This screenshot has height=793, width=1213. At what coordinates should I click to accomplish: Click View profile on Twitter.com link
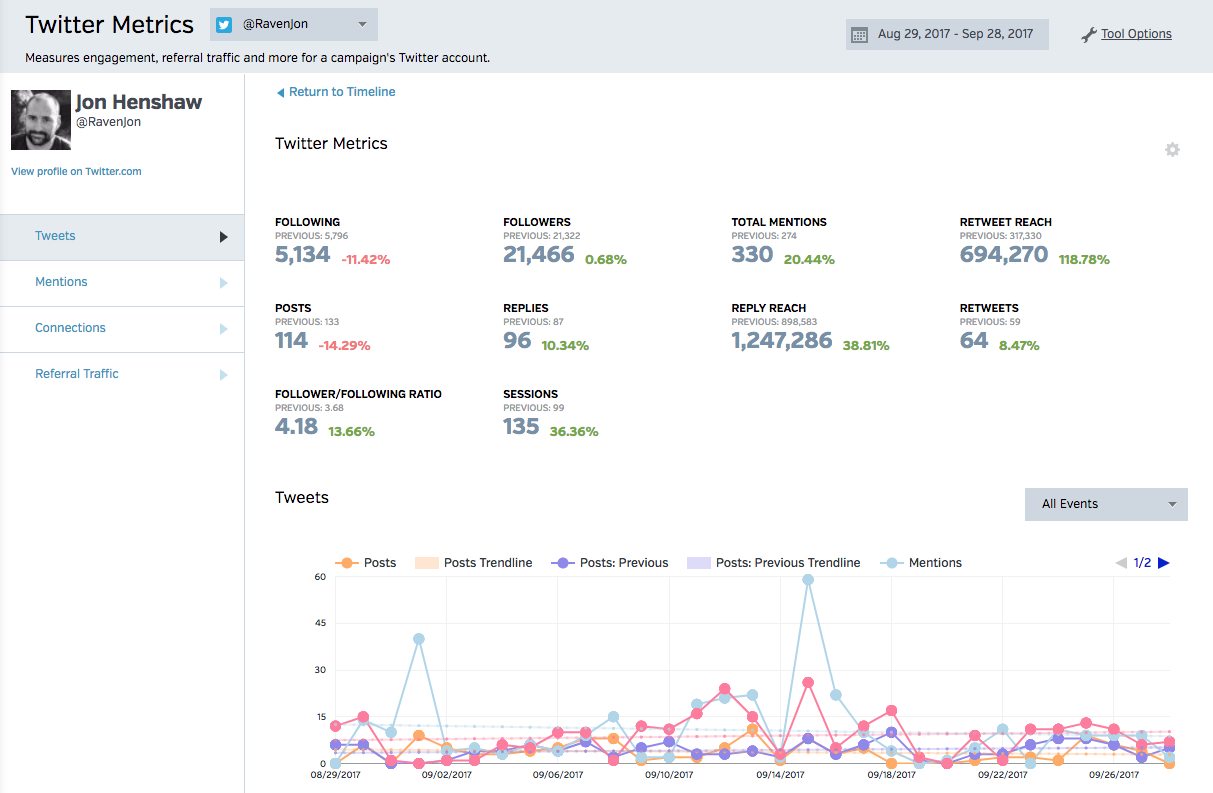point(76,172)
